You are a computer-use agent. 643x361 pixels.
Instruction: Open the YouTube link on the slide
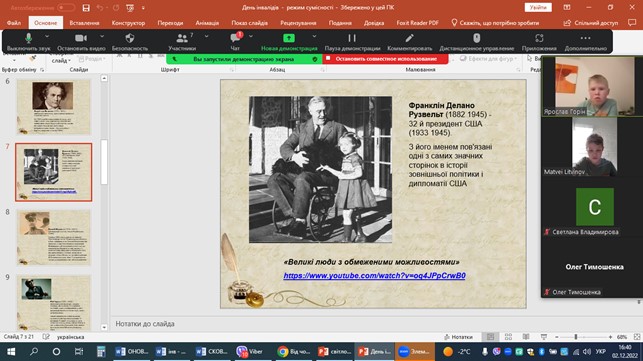(x=374, y=276)
